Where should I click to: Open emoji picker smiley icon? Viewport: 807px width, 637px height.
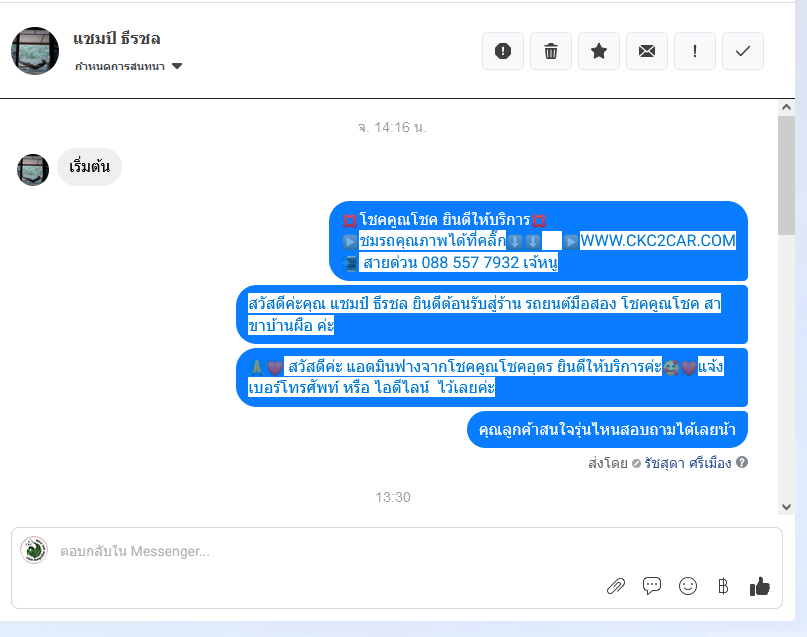[688, 586]
